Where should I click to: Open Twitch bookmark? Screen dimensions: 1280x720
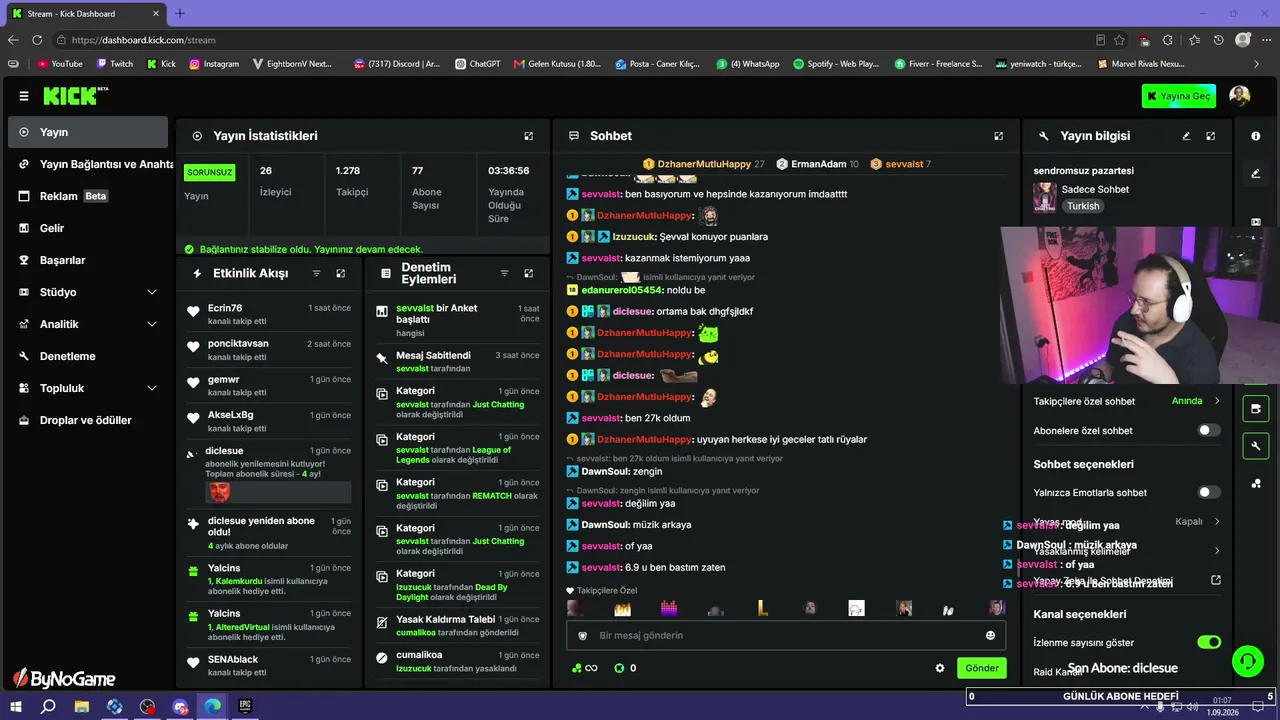[x=115, y=64]
